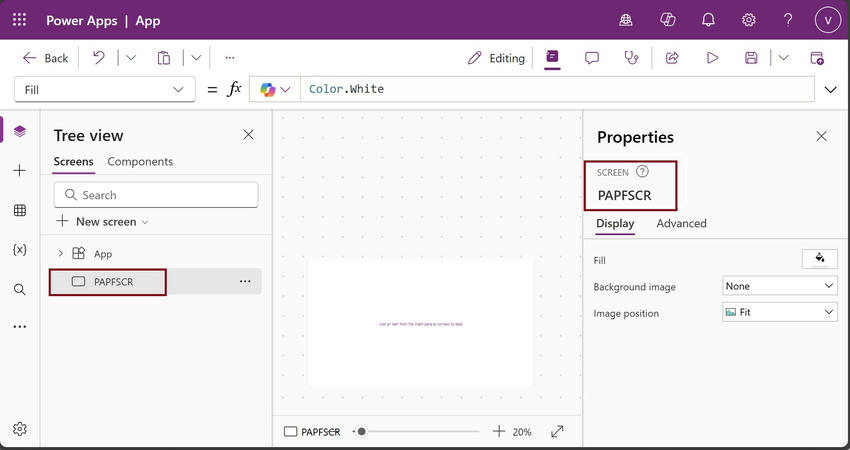This screenshot has height=450, width=850.
Task: Click the PAPFSCR name in Properties
Action: coord(624,196)
